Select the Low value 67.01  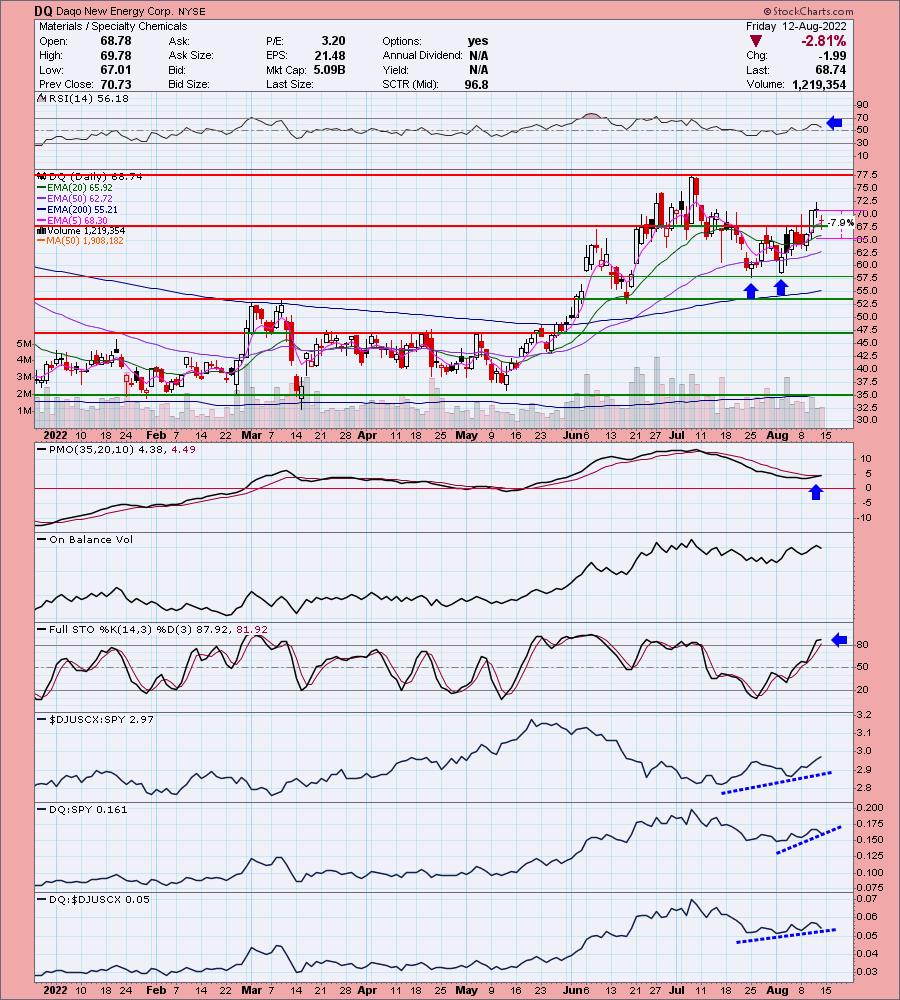coord(115,70)
